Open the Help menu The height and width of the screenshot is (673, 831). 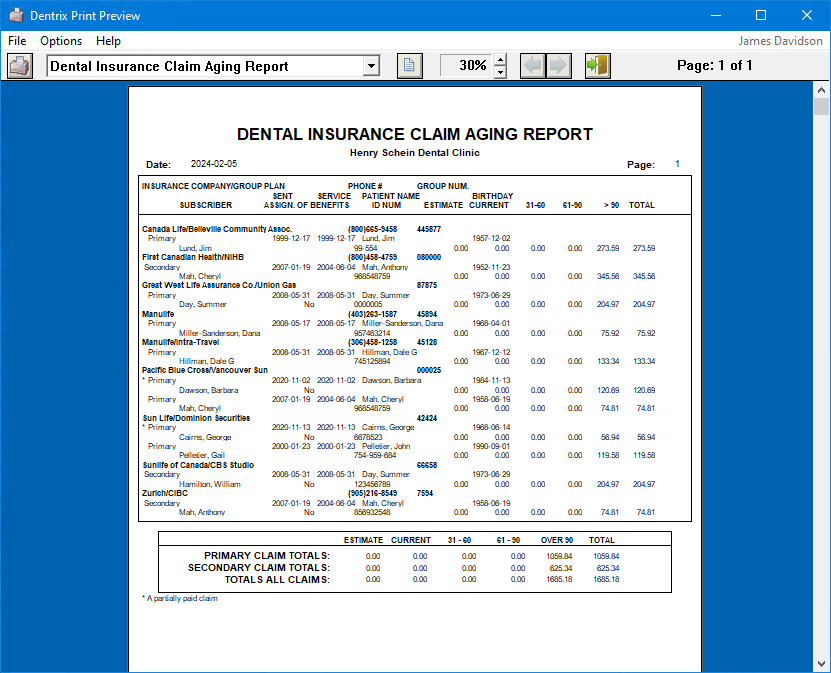(x=108, y=41)
